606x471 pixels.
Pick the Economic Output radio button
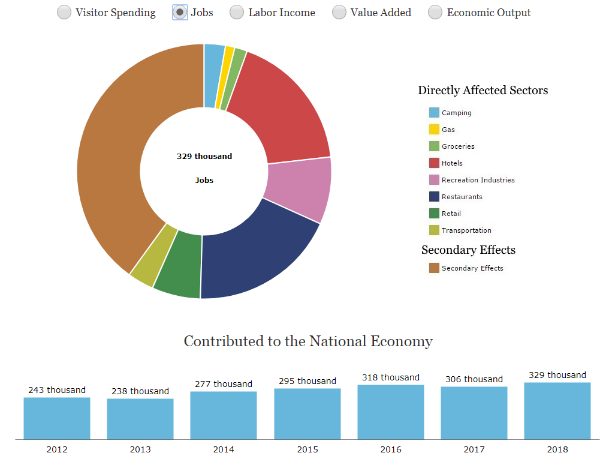435,12
